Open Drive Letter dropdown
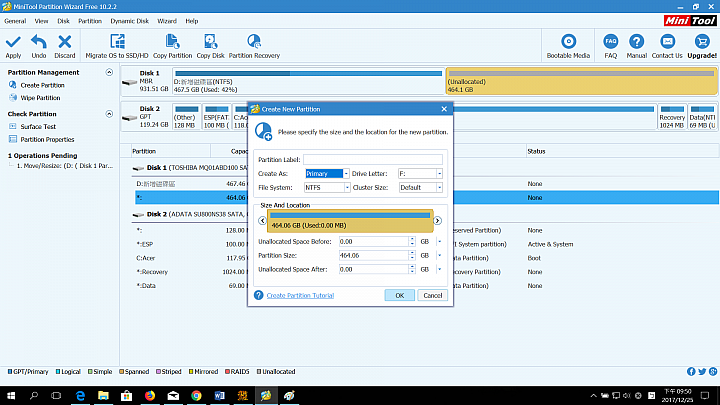This screenshot has width=720, height=405. tap(439, 174)
